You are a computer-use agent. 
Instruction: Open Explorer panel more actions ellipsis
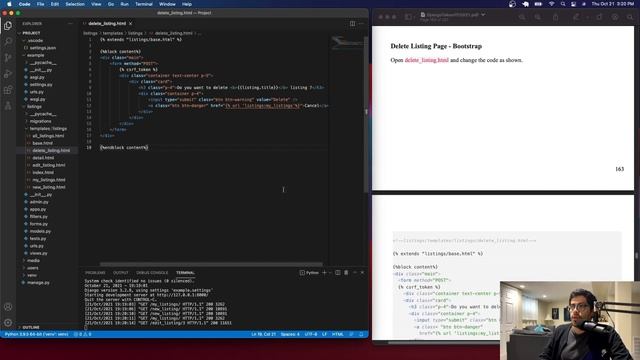click(x=70, y=24)
